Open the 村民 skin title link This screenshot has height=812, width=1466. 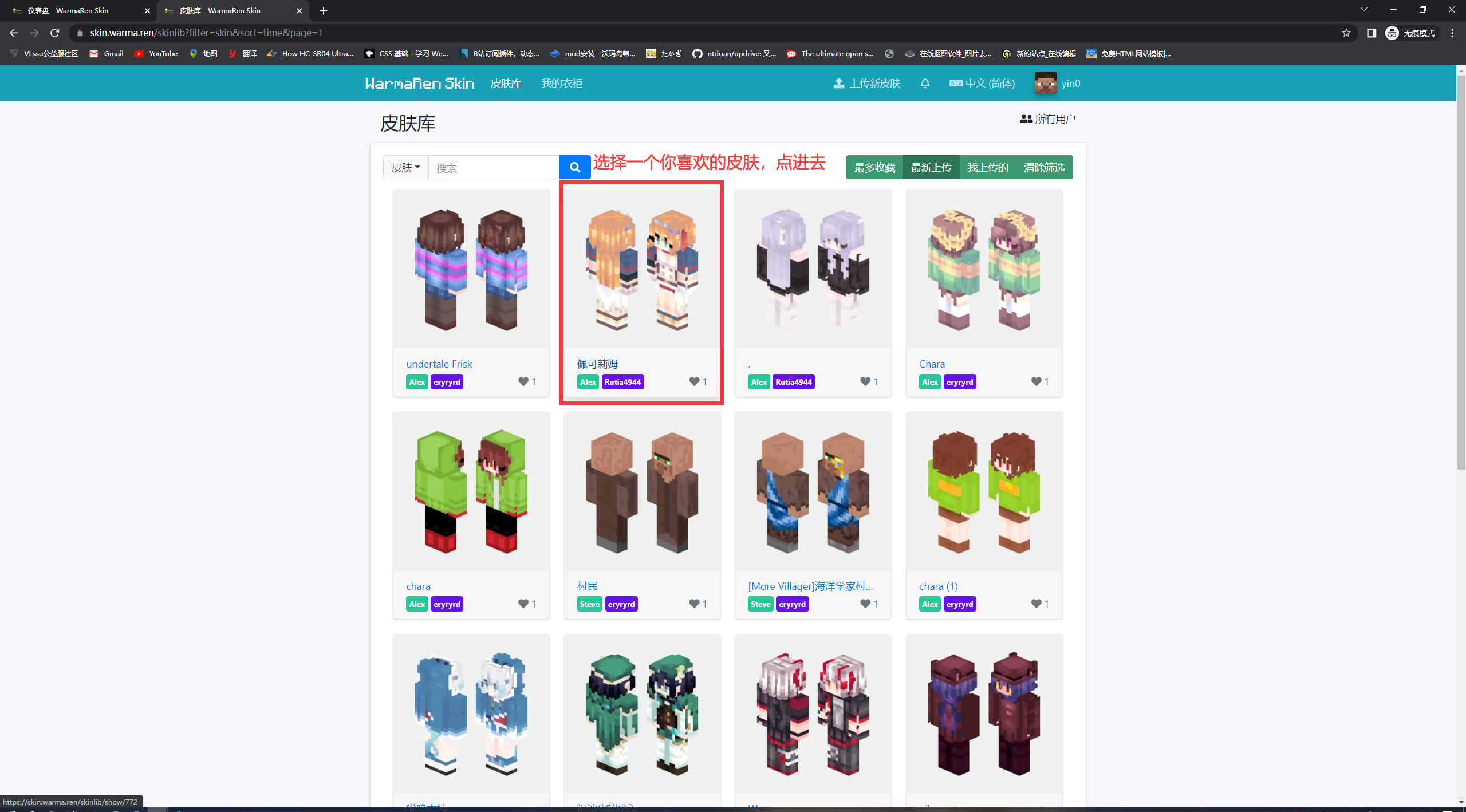click(587, 586)
